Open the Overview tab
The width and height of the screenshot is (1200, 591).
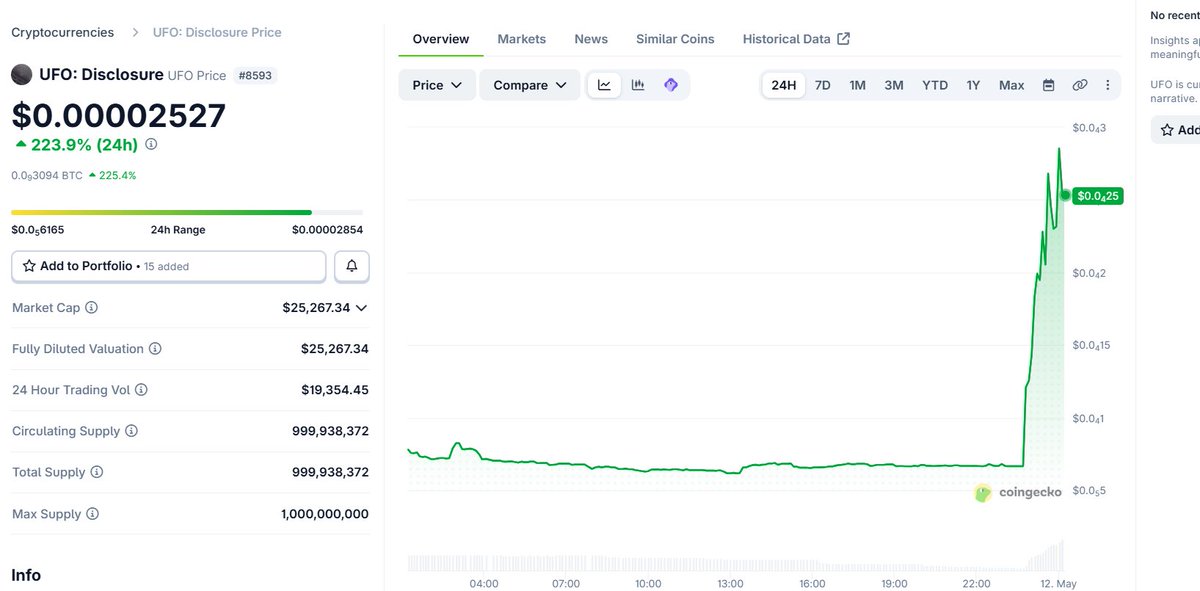(x=441, y=39)
